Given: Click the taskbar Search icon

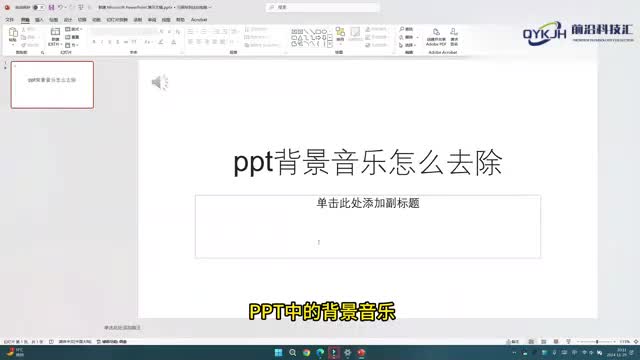Looking at the screenshot, I should pos(293,353).
